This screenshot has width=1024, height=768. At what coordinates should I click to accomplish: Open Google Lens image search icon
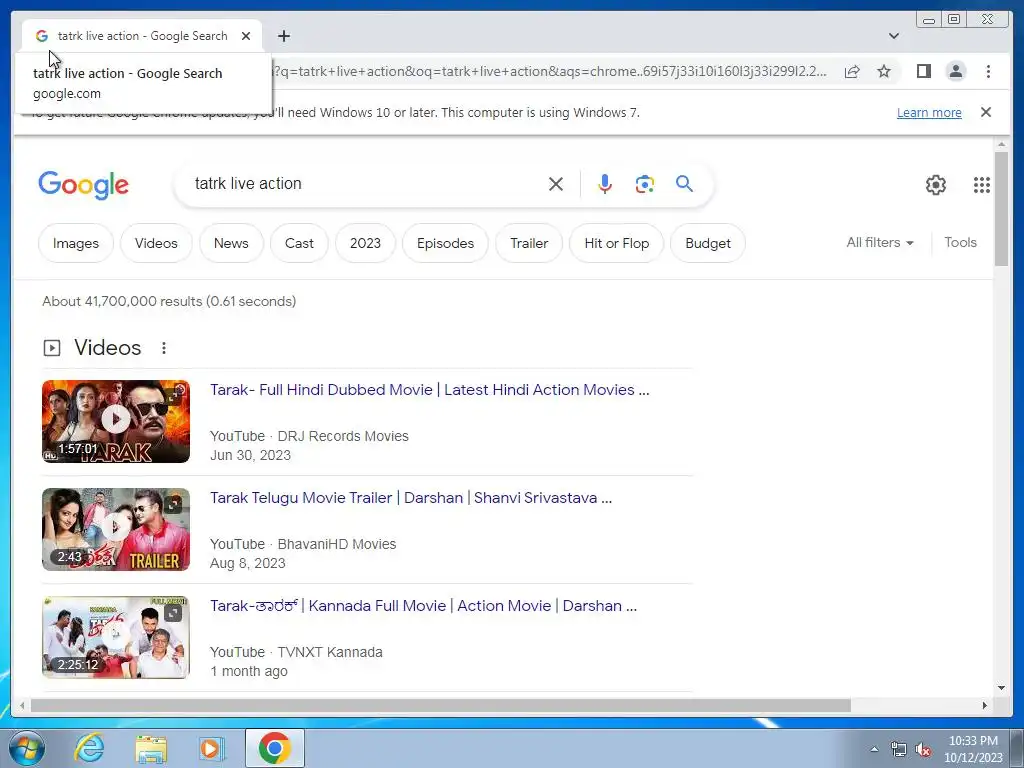click(x=645, y=184)
